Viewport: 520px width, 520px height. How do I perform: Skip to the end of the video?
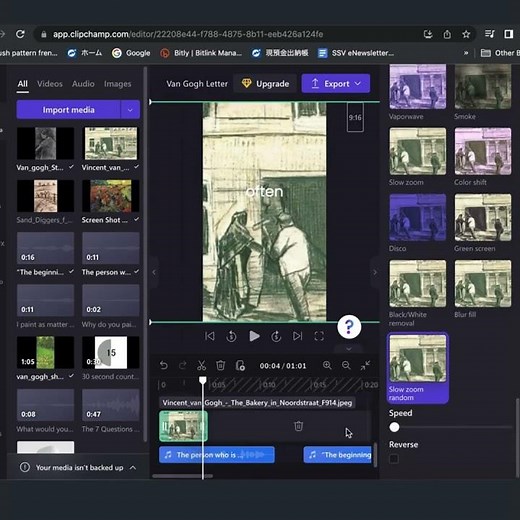click(297, 336)
